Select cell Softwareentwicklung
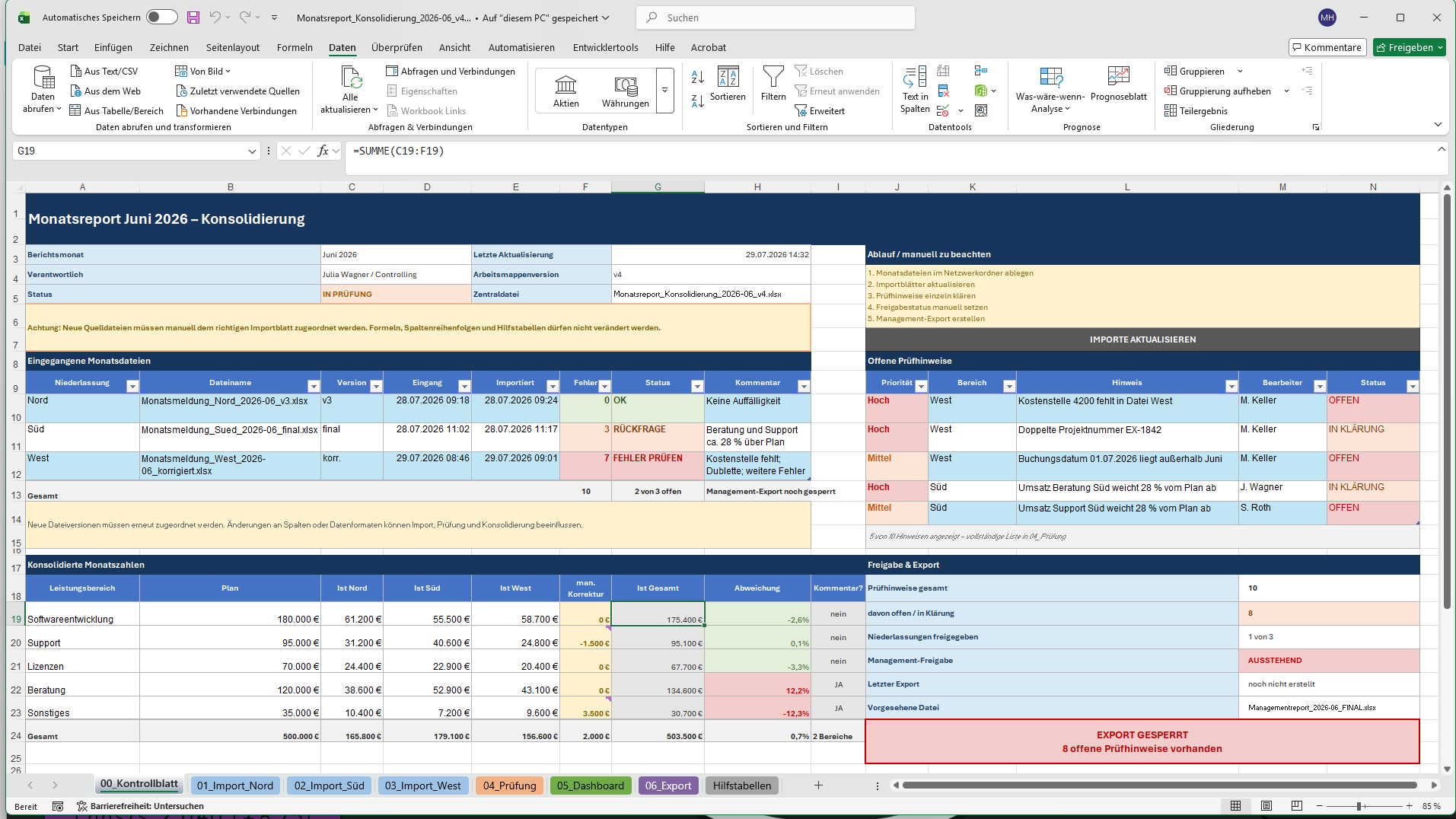Screen dimensions: 1456x819 click(82, 614)
